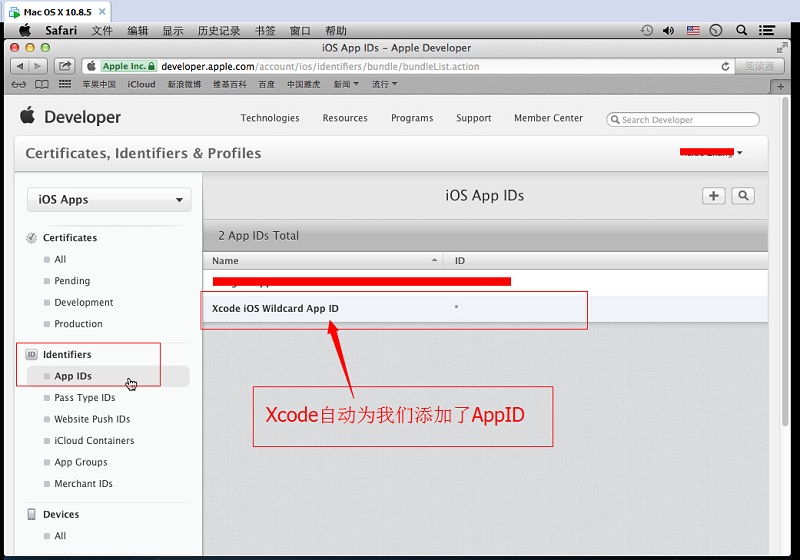Go back with Safari's back arrow
Image resolution: width=800 pixels, height=560 pixels.
tap(19, 66)
